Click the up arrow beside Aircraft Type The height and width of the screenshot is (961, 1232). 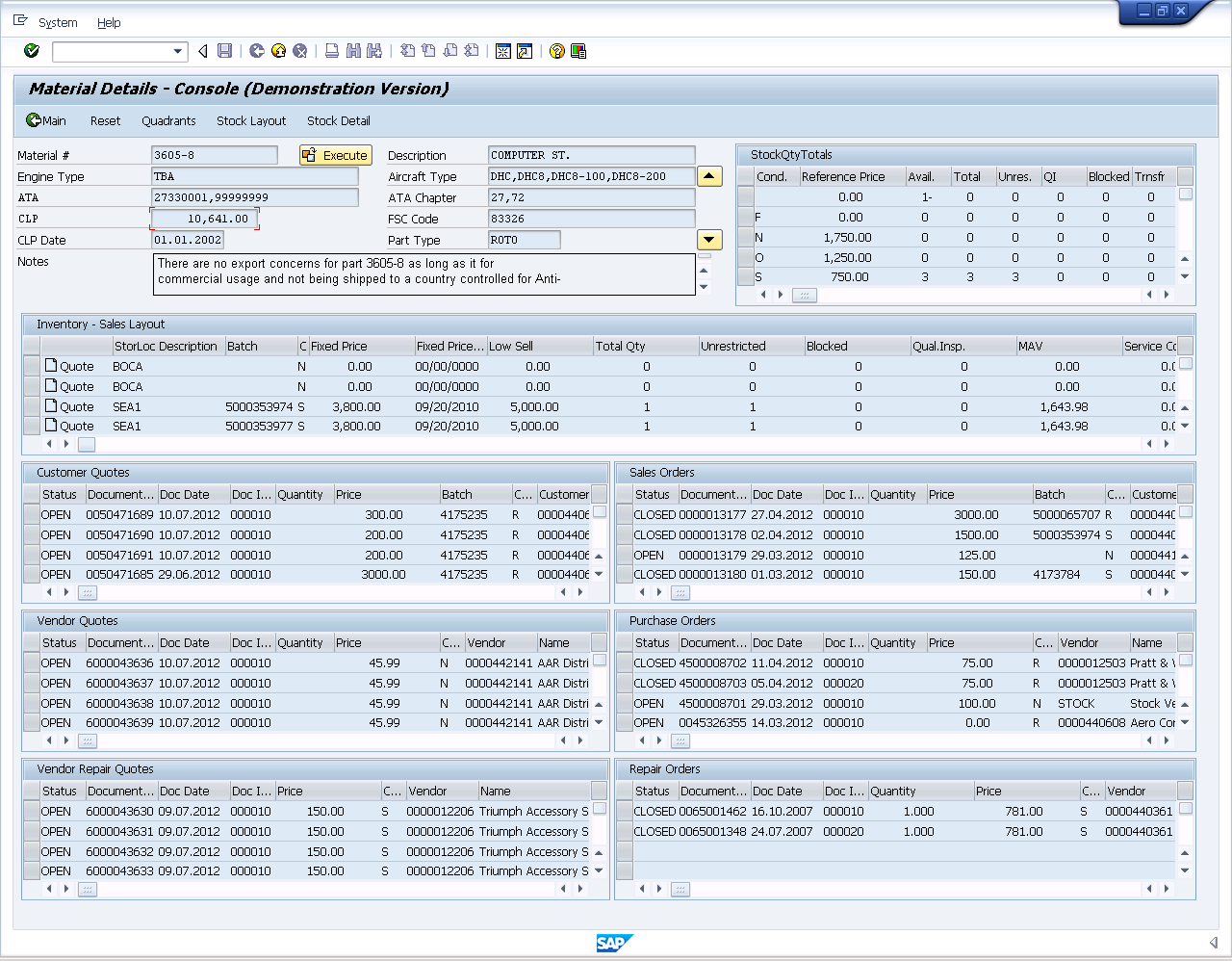pos(709,176)
